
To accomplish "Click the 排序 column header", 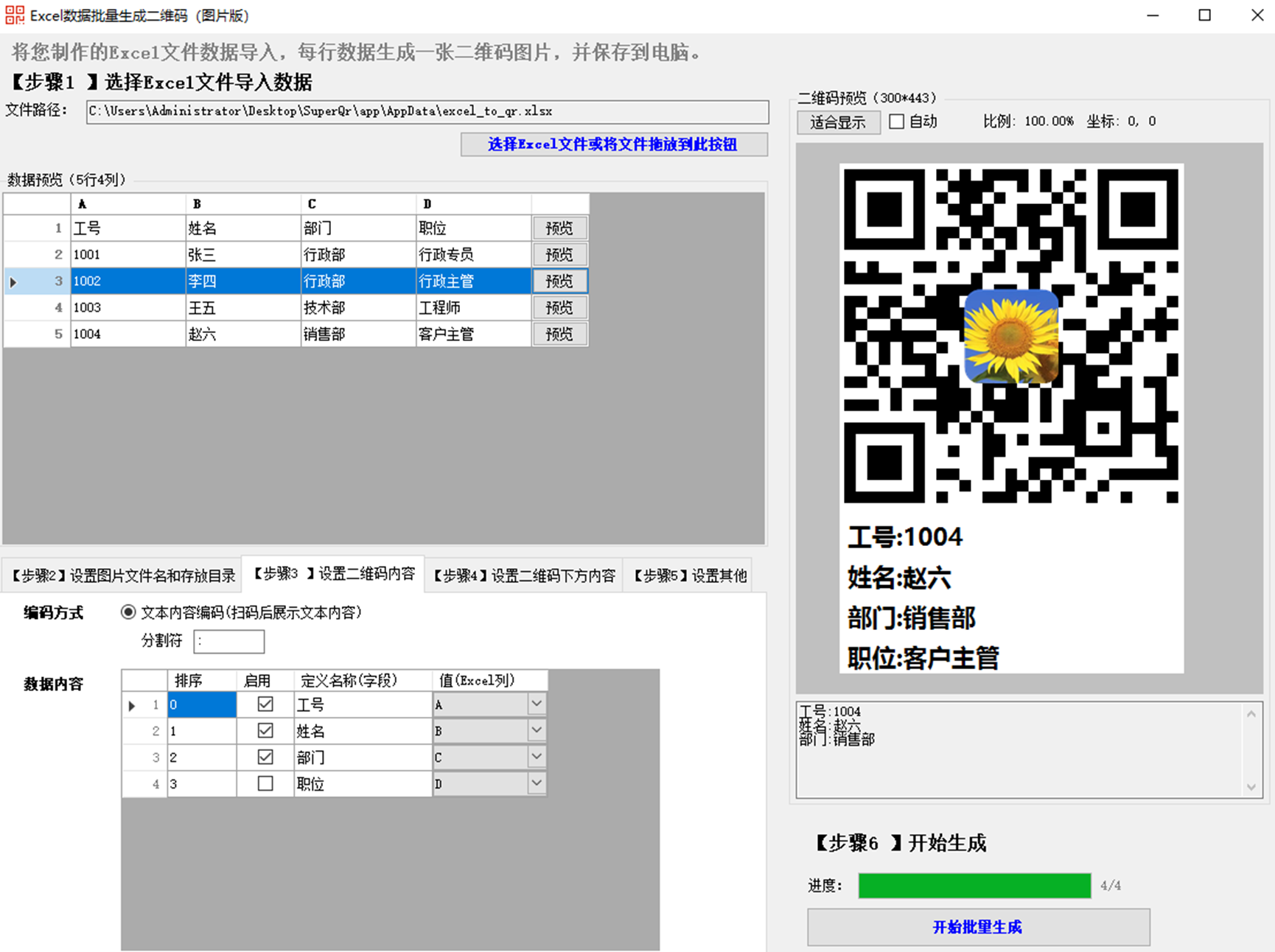I will click(202, 680).
